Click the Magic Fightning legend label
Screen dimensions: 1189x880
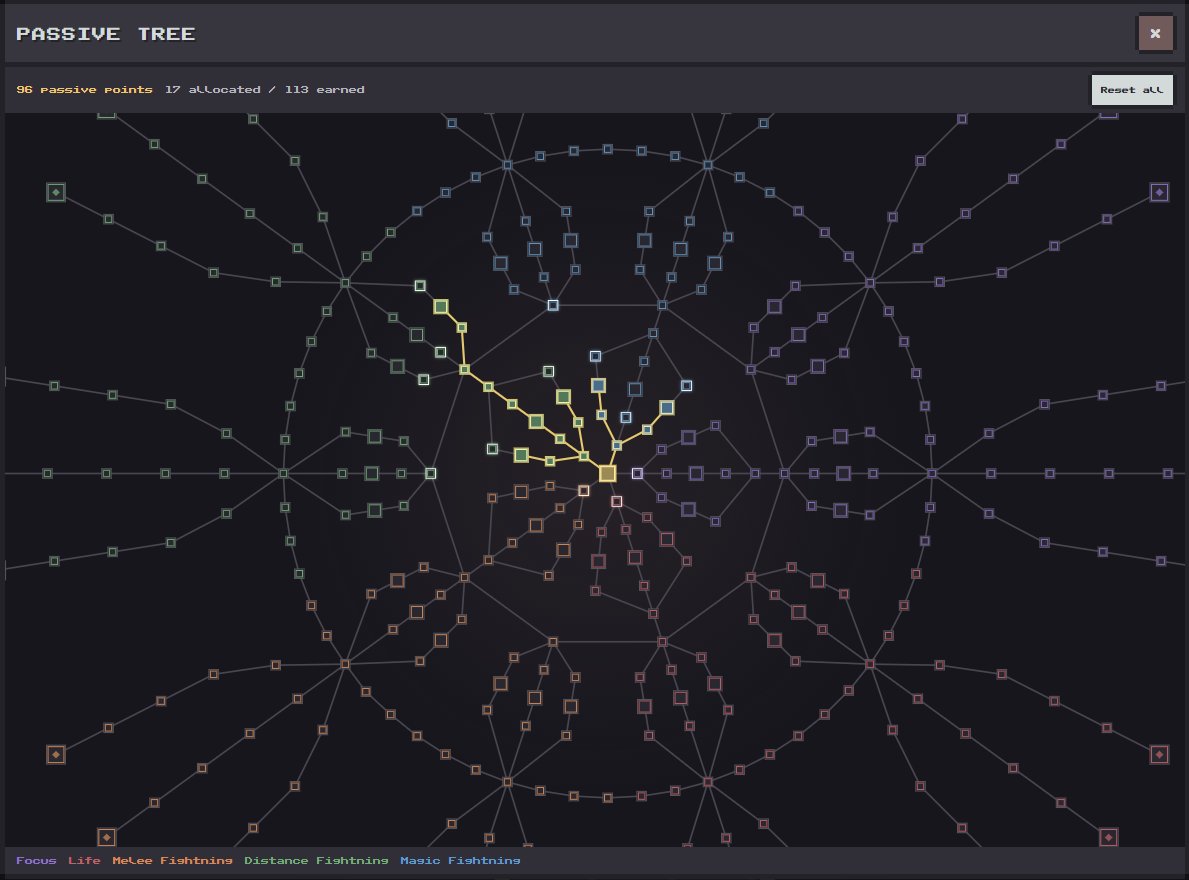[x=460, y=860]
